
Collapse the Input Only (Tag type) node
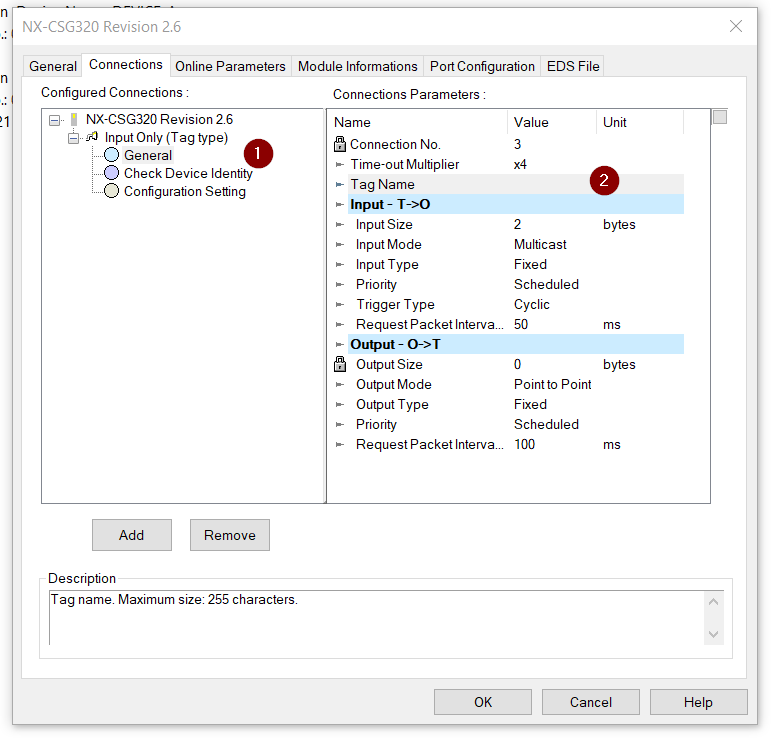click(73, 138)
